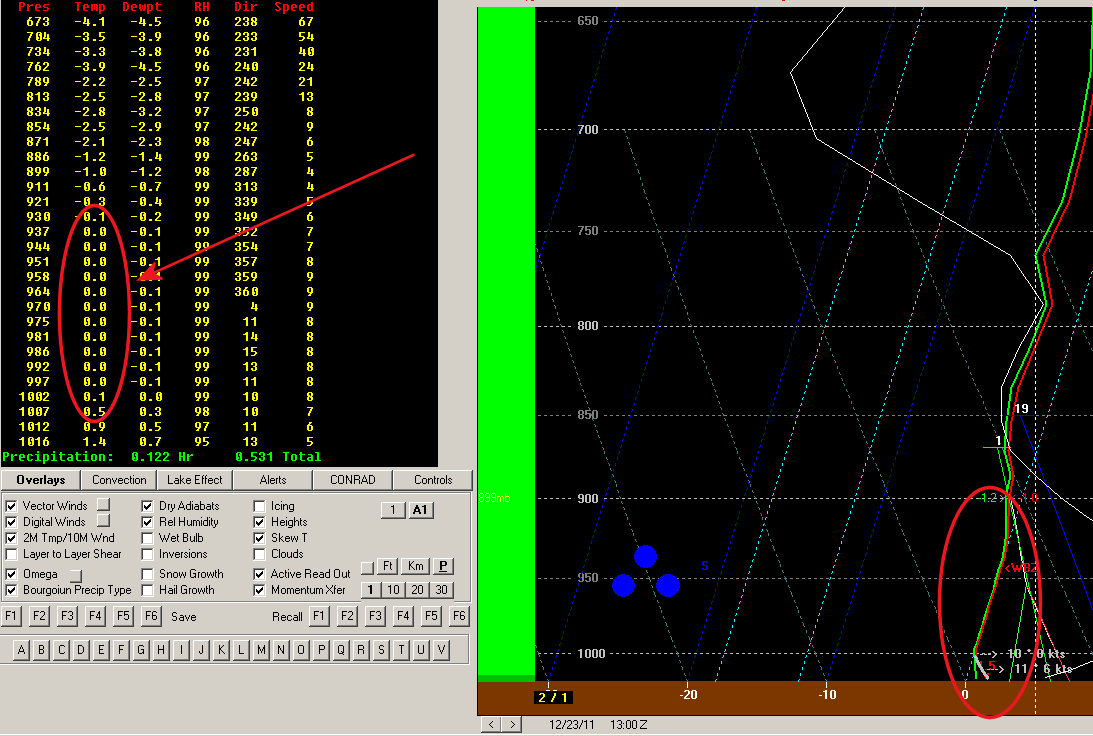Click the small square button beside Digital Winds
The width and height of the screenshot is (1093, 736).
[103, 520]
